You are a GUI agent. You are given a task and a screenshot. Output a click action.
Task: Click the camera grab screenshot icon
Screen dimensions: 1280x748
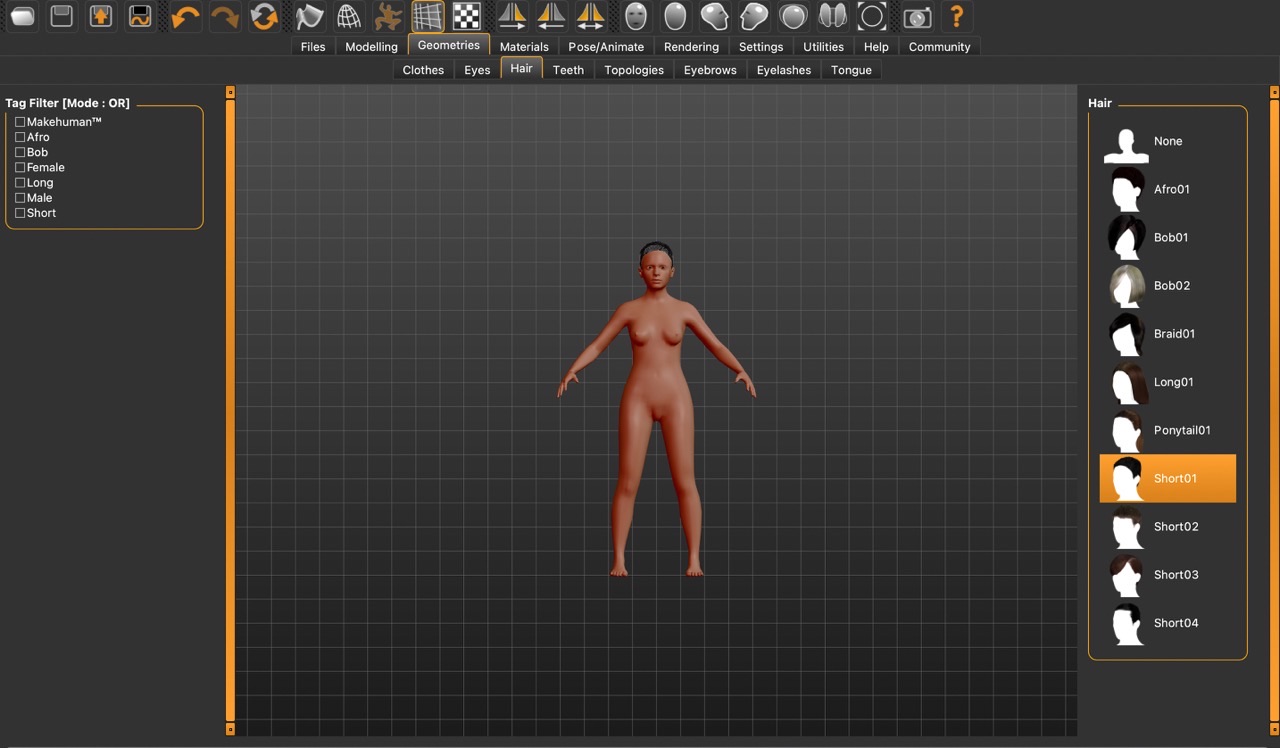click(917, 17)
